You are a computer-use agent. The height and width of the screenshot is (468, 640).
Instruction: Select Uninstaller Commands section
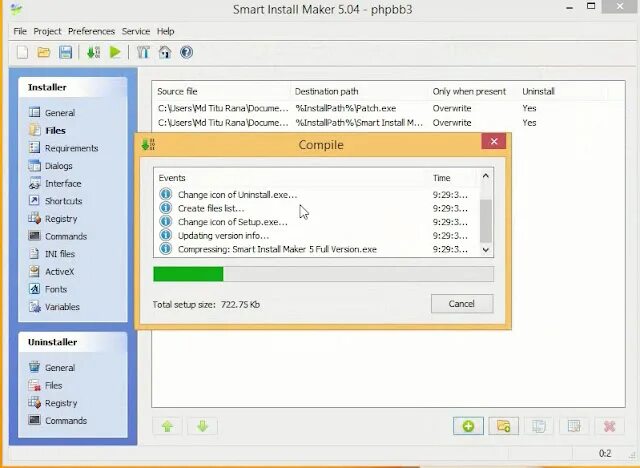(x=58, y=420)
